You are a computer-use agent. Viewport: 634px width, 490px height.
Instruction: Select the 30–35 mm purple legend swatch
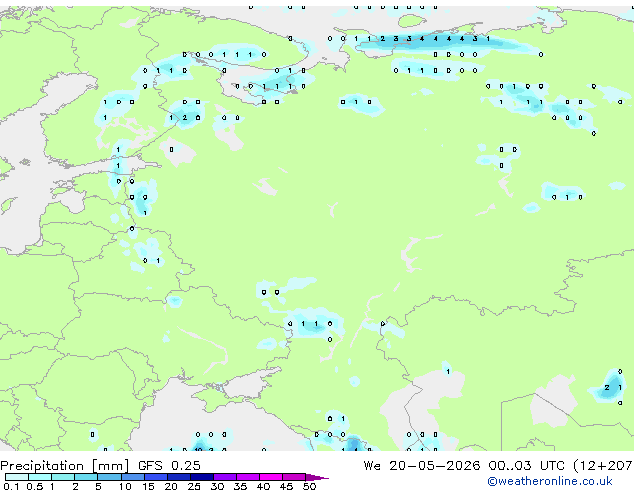225,477
